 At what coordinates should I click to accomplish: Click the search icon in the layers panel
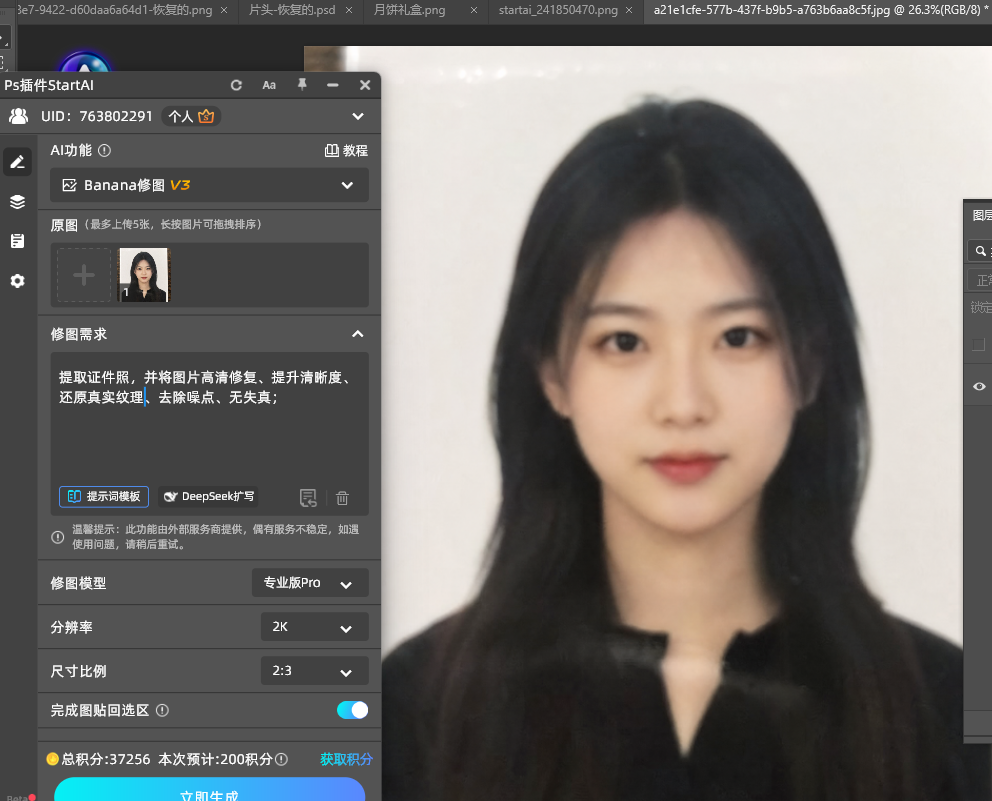(981, 251)
